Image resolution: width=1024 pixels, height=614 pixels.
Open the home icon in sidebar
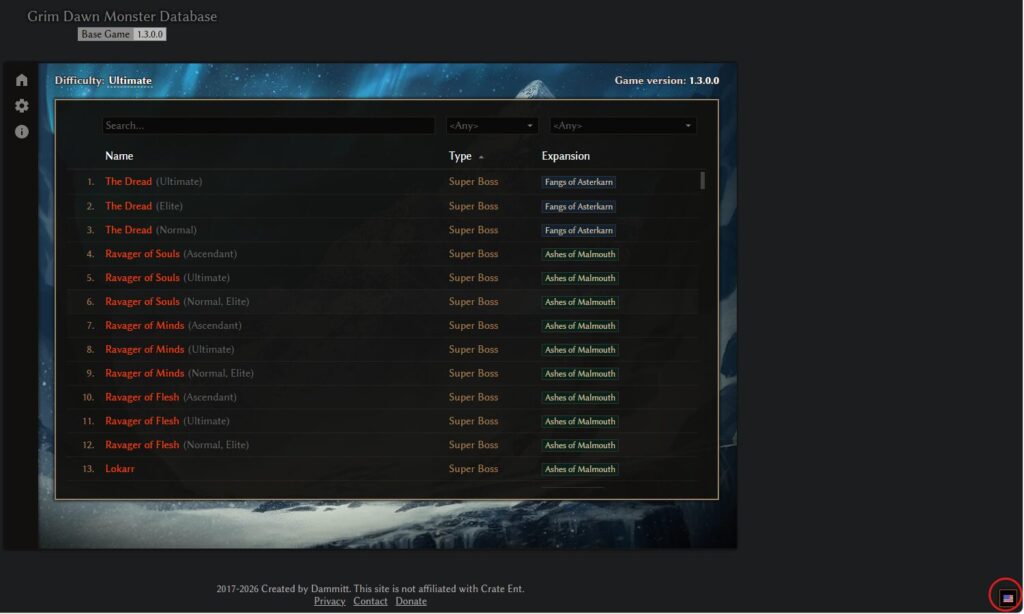(x=22, y=80)
